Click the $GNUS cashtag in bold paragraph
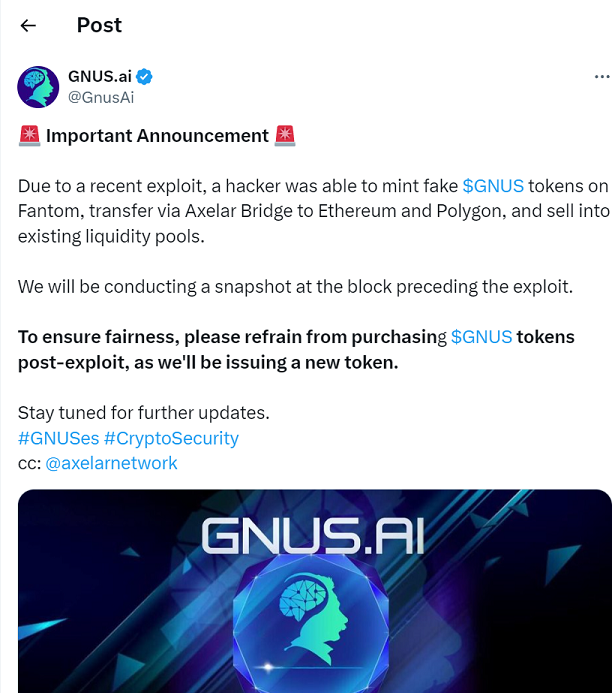This screenshot has height=693, width=612. 481,337
